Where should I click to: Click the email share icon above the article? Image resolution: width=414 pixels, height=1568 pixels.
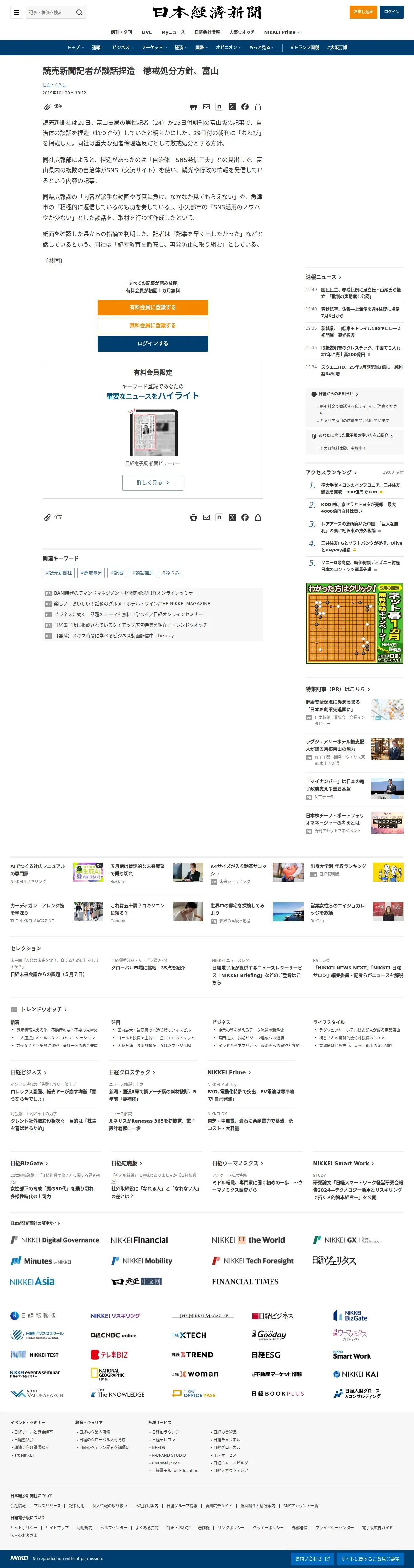tap(206, 106)
